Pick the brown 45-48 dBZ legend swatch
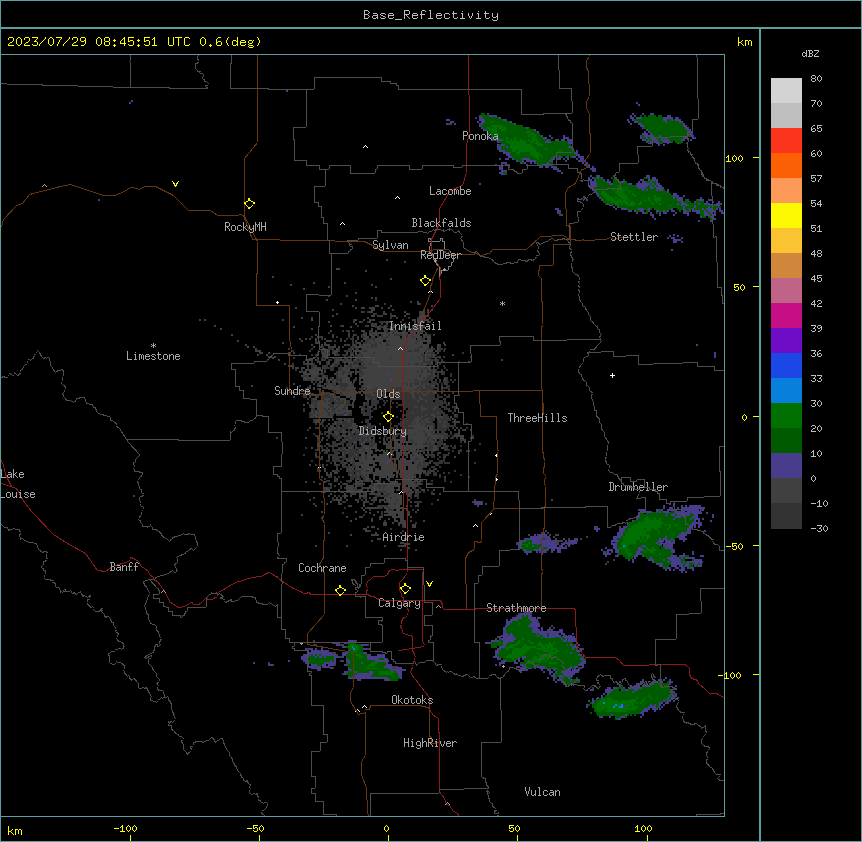Viewport: 862px width, 842px height. pos(786,265)
